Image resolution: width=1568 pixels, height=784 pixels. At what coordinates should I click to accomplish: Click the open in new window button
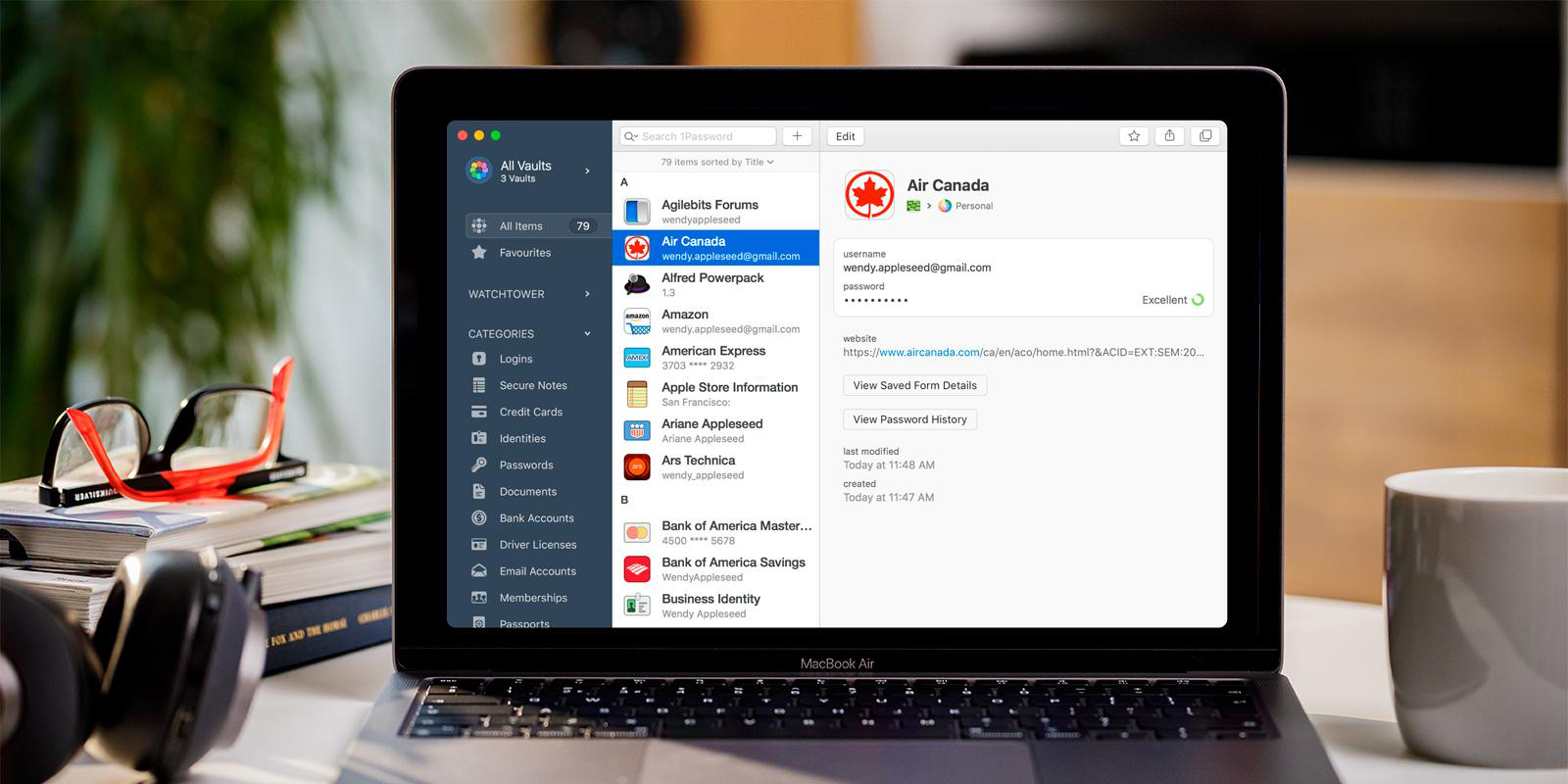(1205, 136)
